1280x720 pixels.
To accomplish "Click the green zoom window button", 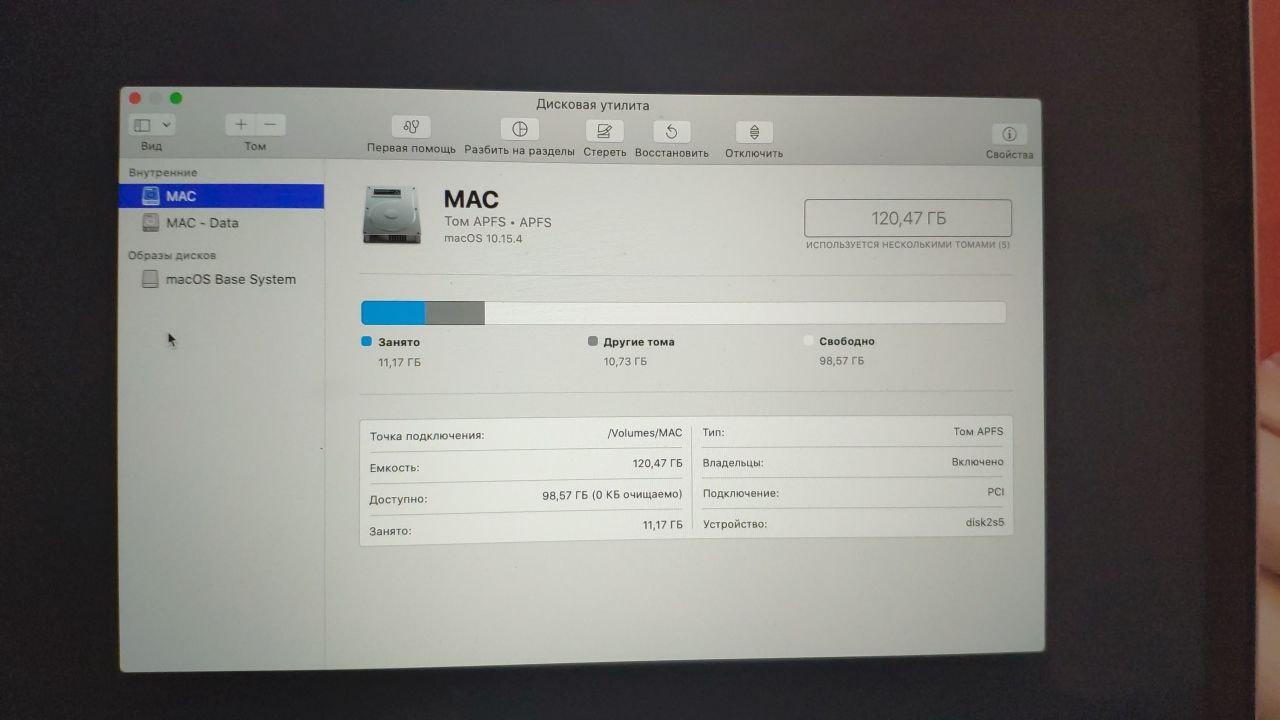I will (x=176, y=98).
